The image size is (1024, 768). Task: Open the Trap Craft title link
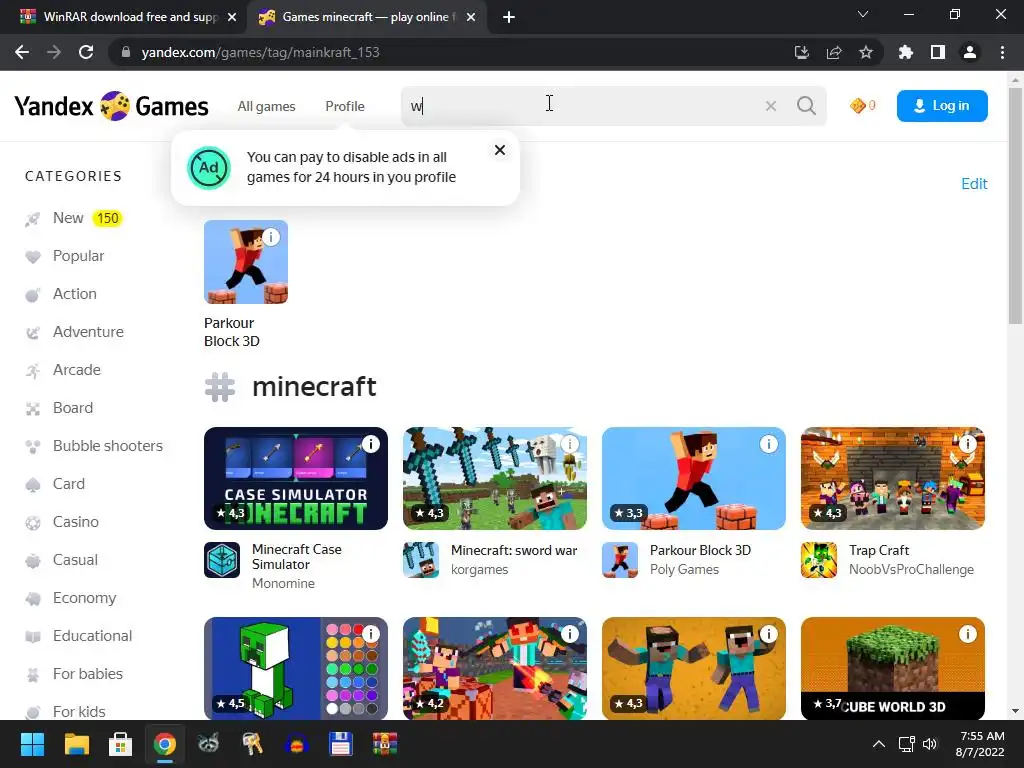(879, 550)
